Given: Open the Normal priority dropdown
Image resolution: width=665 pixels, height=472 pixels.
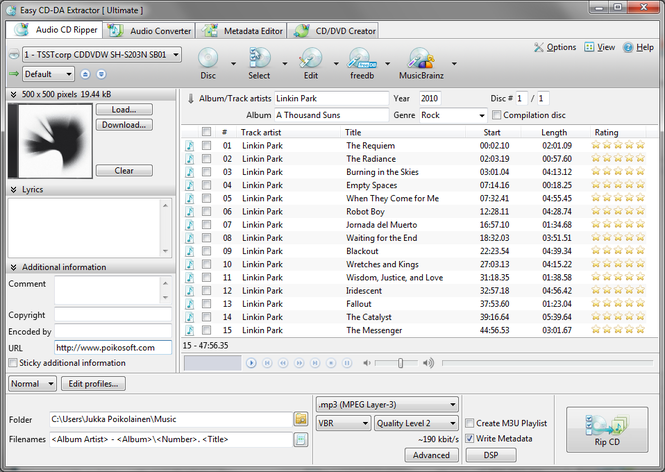Looking at the screenshot, I should [32, 384].
